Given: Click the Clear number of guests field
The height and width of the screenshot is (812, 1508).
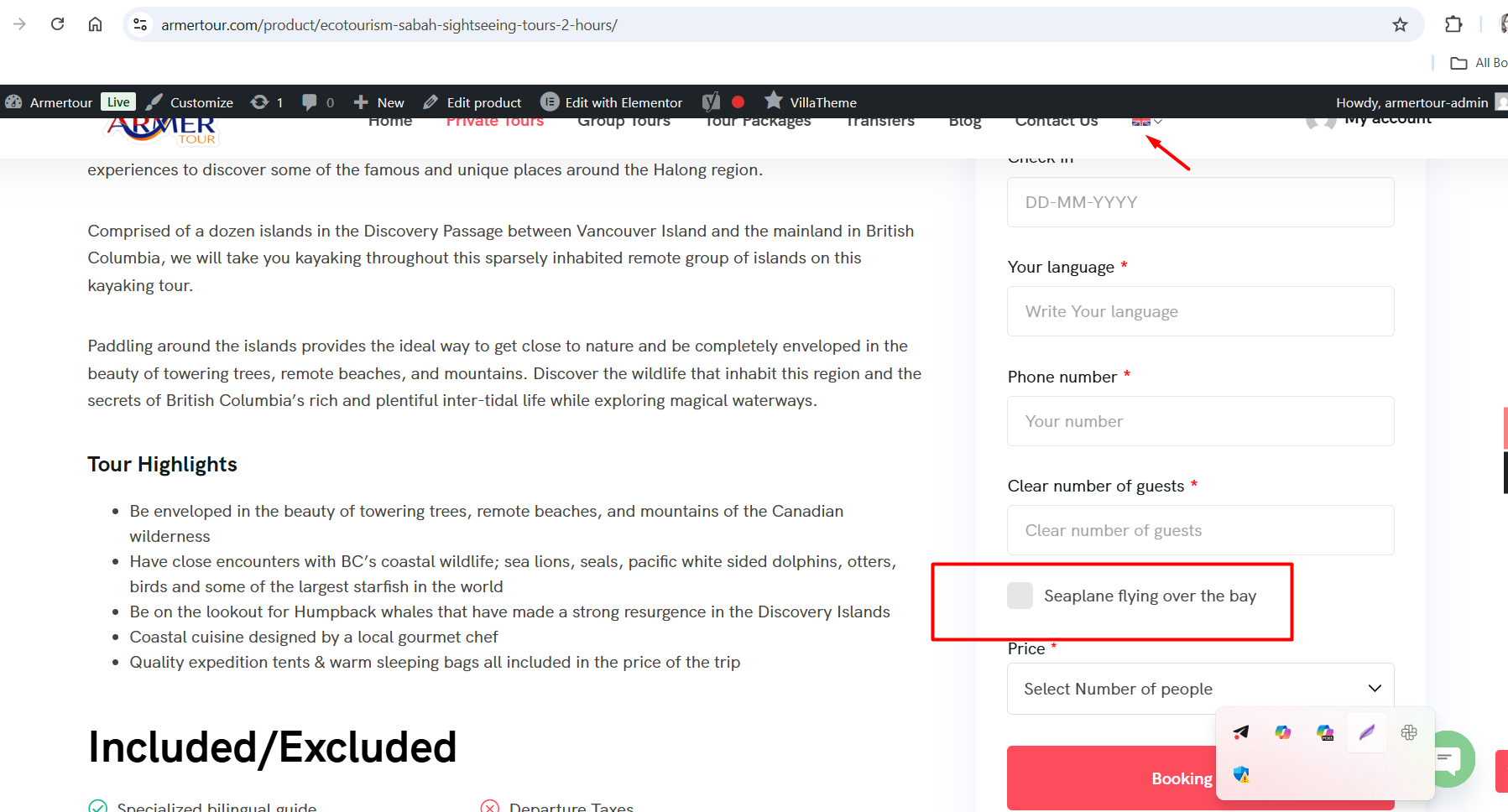Looking at the screenshot, I should click(1200, 530).
